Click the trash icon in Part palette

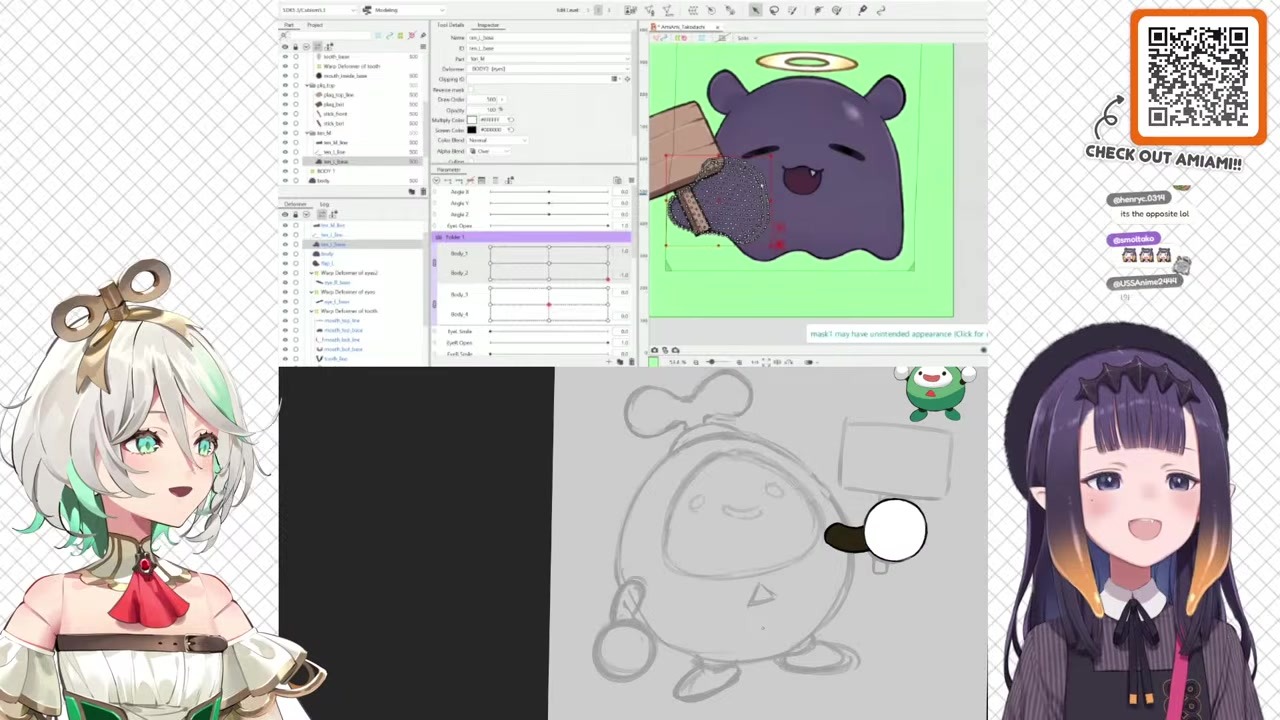pos(421,191)
